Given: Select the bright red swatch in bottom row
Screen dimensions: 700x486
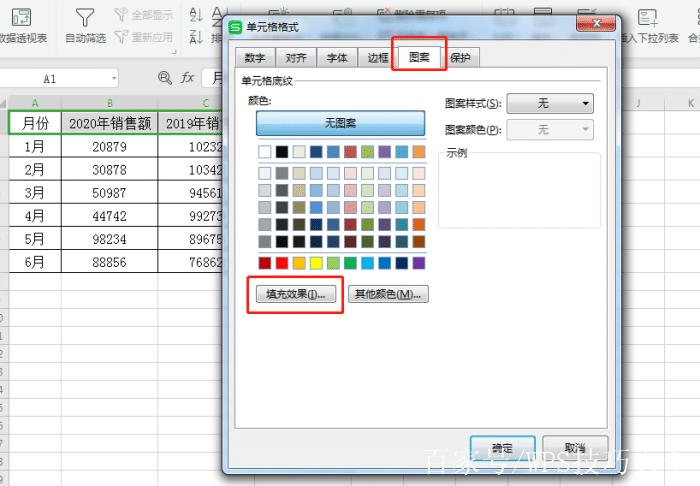Looking at the screenshot, I should pos(282,263).
